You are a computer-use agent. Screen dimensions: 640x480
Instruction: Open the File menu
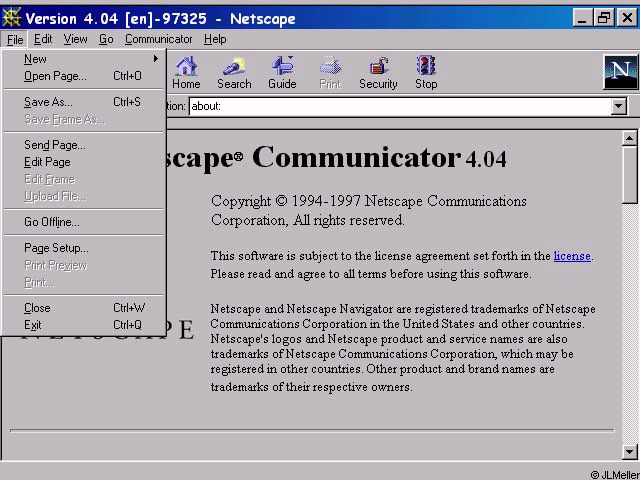point(15,40)
